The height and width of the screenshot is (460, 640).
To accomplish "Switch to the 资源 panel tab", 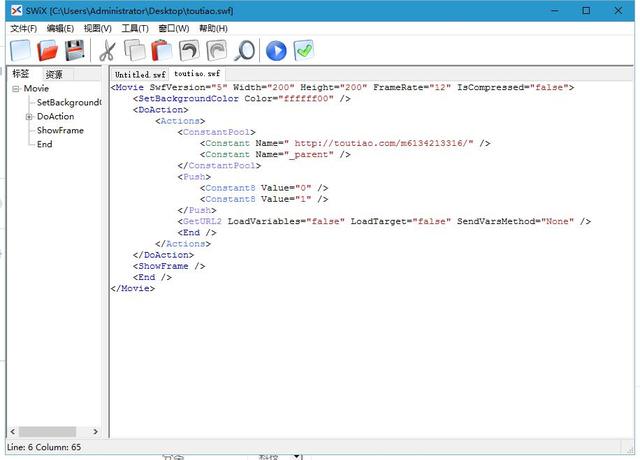I will (54, 74).
